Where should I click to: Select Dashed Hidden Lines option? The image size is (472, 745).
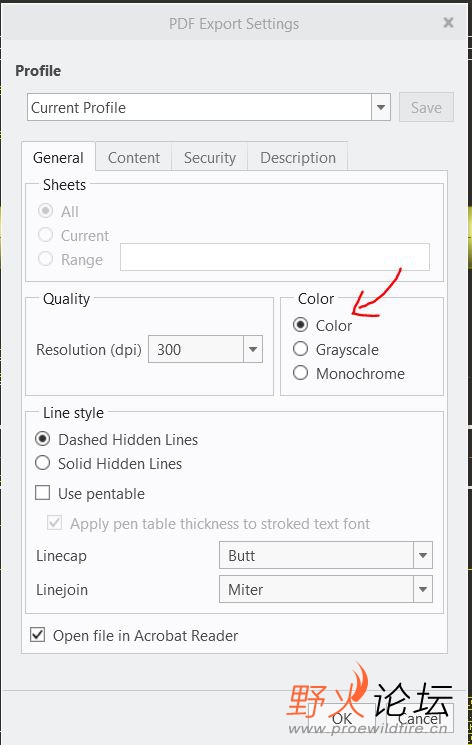pyautogui.click(x=42, y=439)
